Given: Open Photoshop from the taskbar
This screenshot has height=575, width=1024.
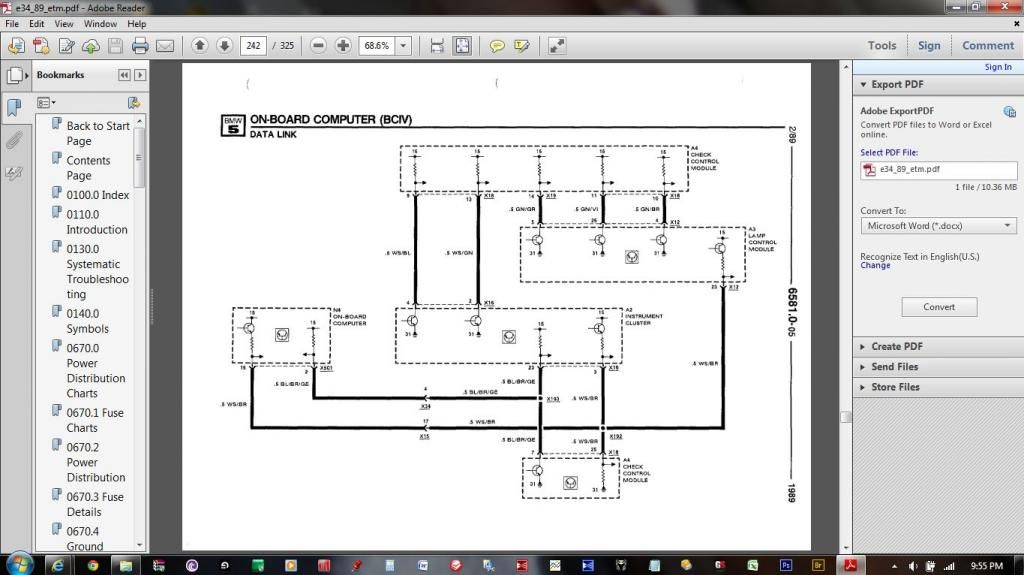Looking at the screenshot, I should [x=786, y=565].
